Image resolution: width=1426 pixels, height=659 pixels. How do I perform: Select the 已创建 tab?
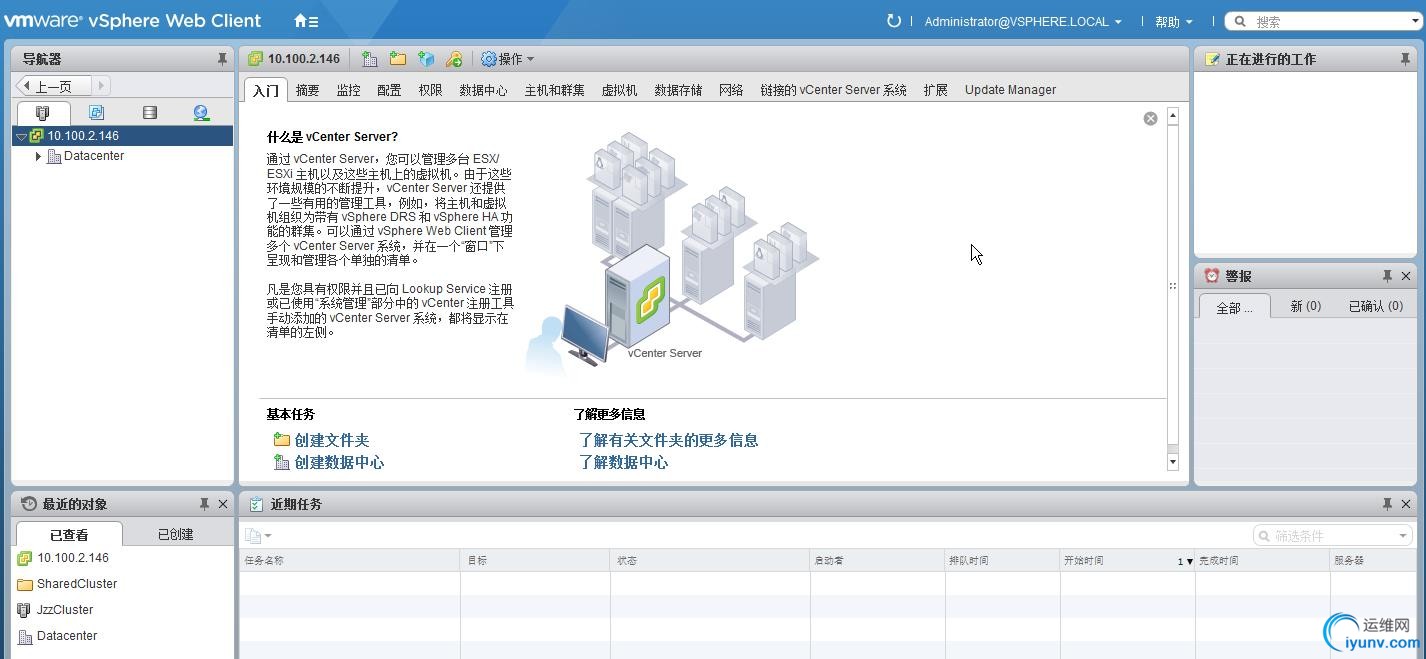(x=175, y=534)
